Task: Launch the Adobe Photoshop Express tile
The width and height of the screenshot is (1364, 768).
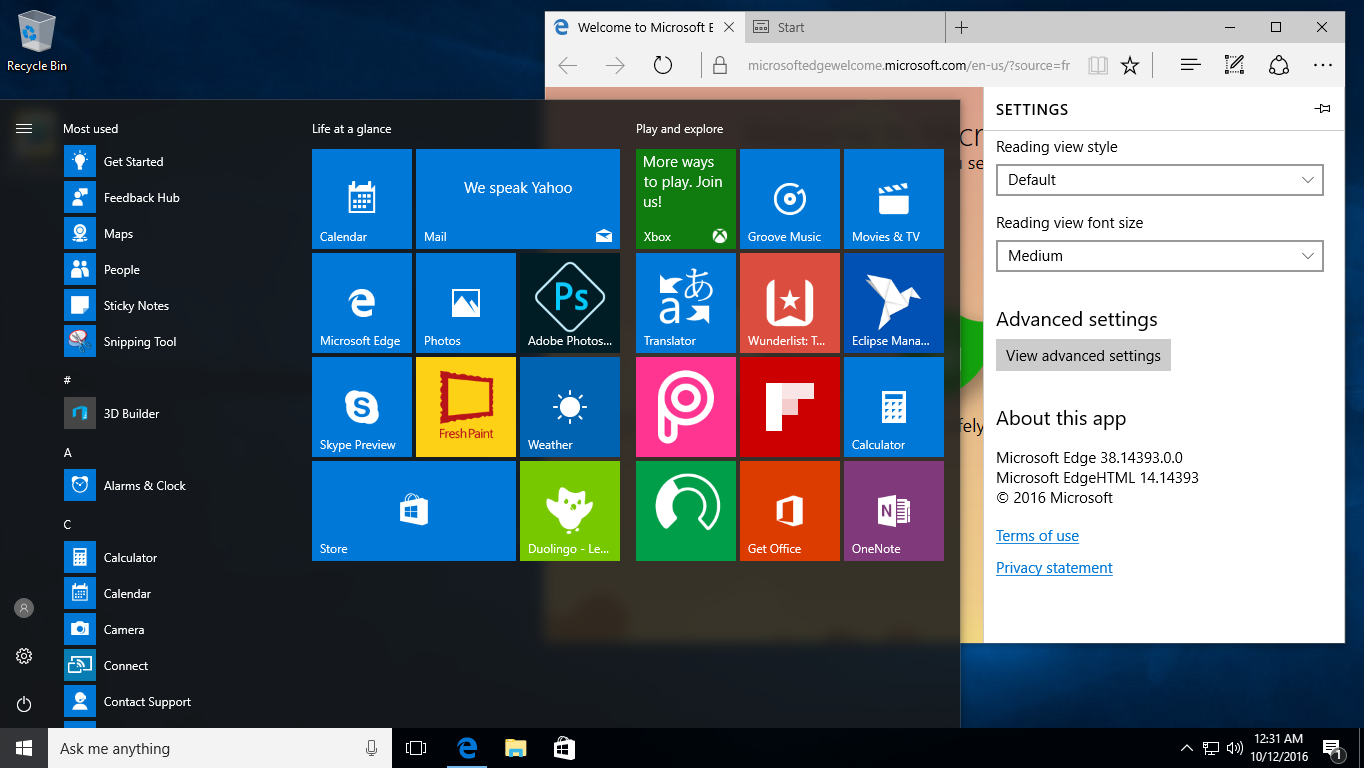Action: click(x=570, y=303)
